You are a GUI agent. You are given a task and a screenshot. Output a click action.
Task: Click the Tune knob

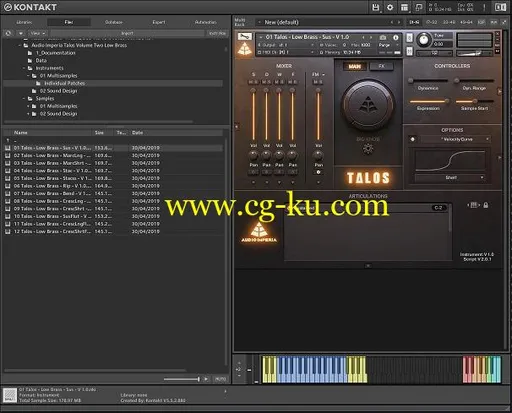click(423, 40)
